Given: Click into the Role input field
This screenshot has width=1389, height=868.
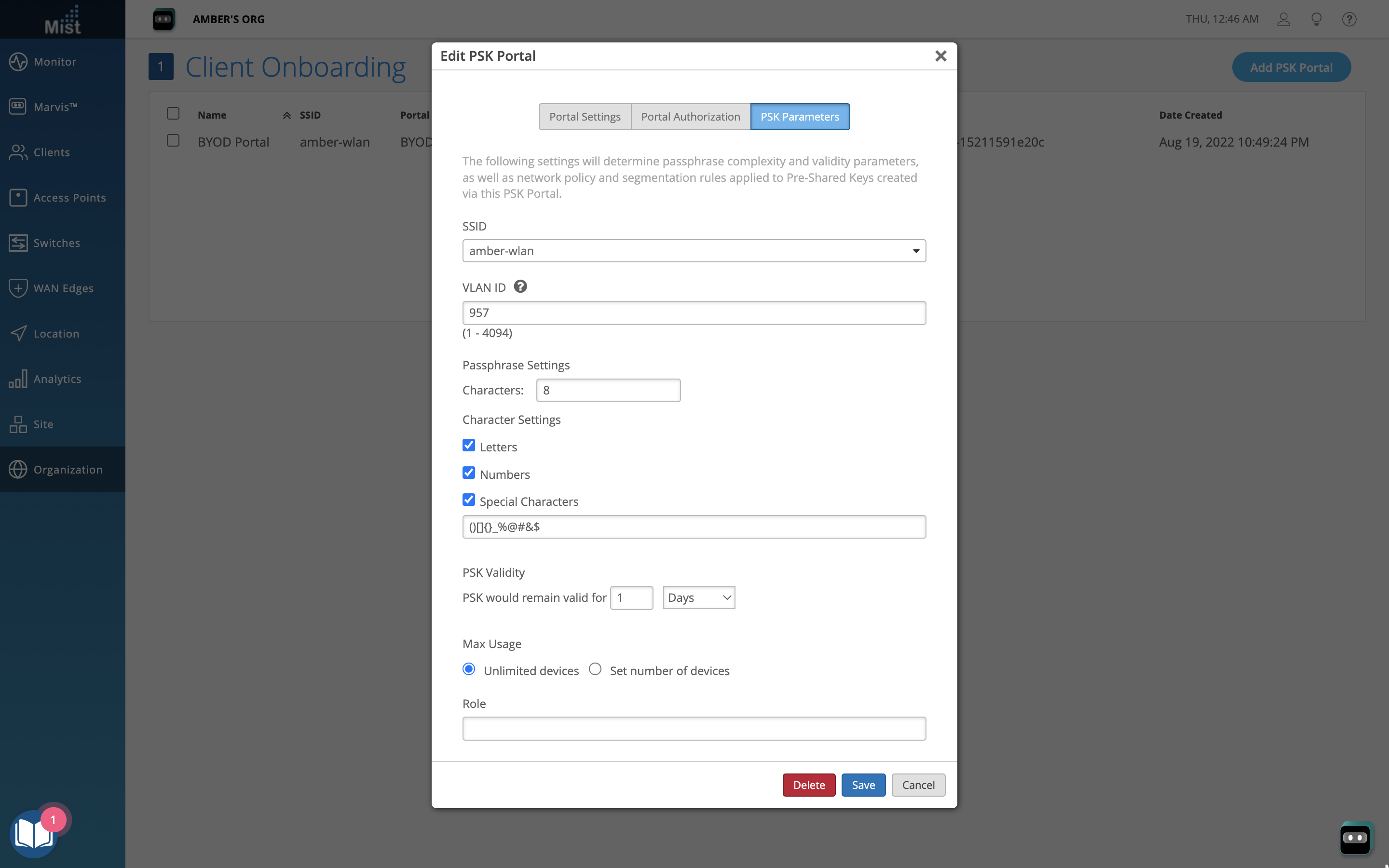Looking at the screenshot, I should (x=694, y=729).
